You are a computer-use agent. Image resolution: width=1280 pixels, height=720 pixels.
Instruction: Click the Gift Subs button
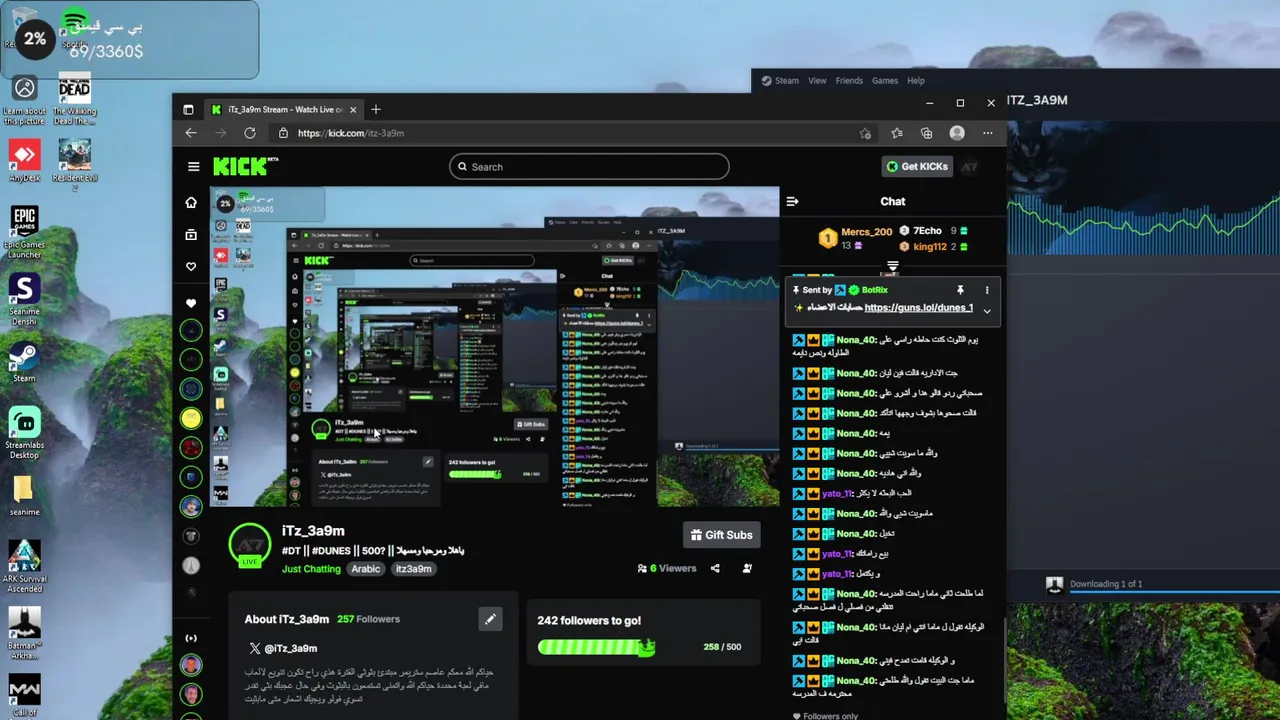[721, 535]
